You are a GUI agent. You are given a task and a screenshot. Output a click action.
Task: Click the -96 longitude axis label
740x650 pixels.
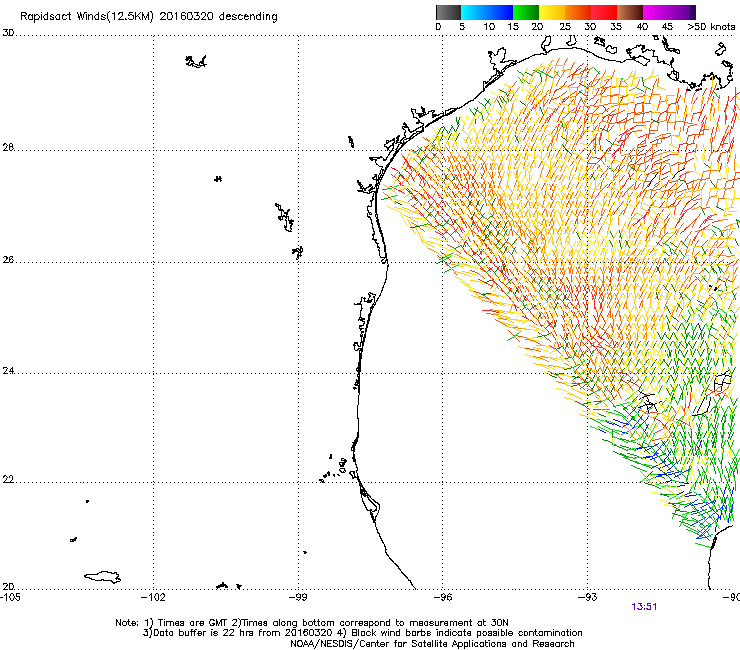[443, 598]
